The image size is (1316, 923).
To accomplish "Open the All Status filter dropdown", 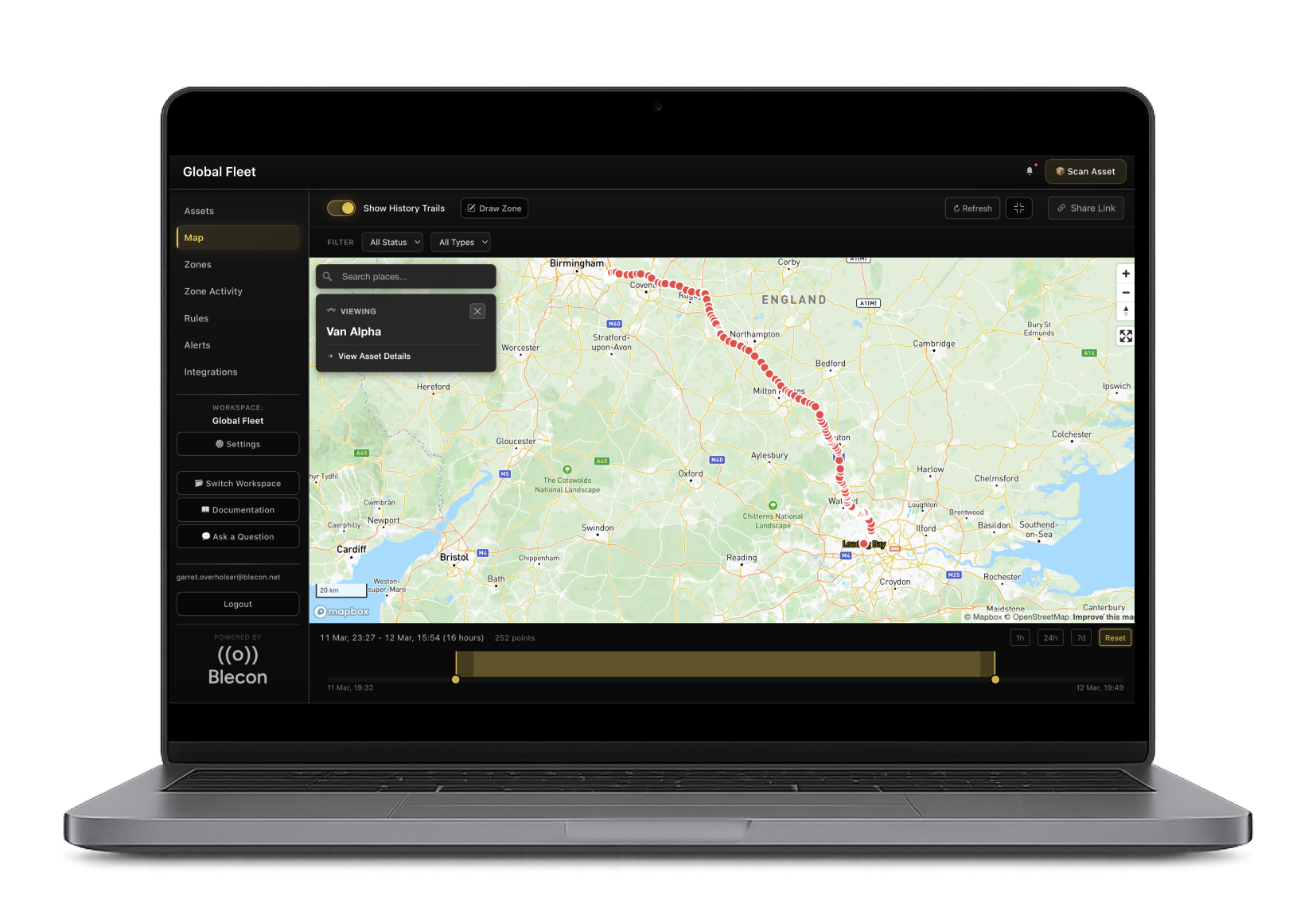I will 391,242.
